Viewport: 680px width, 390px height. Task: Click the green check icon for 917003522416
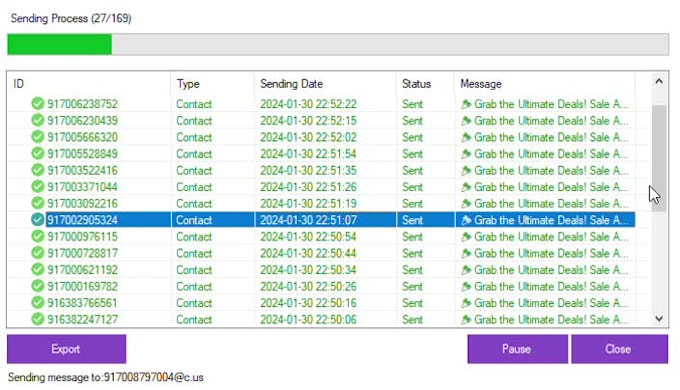point(38,170)
